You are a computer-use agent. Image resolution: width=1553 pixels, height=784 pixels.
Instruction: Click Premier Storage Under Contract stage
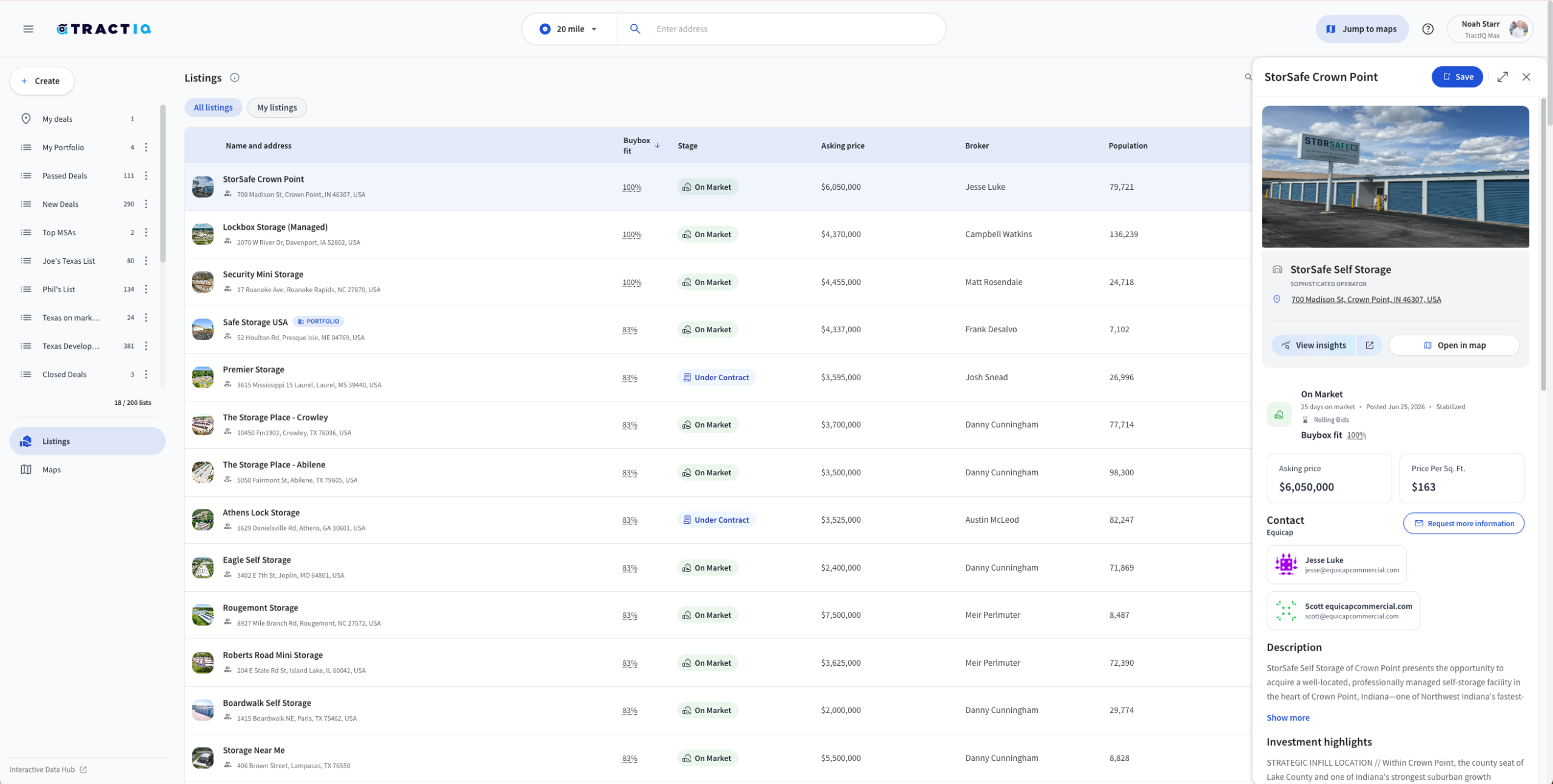[716, 377]
